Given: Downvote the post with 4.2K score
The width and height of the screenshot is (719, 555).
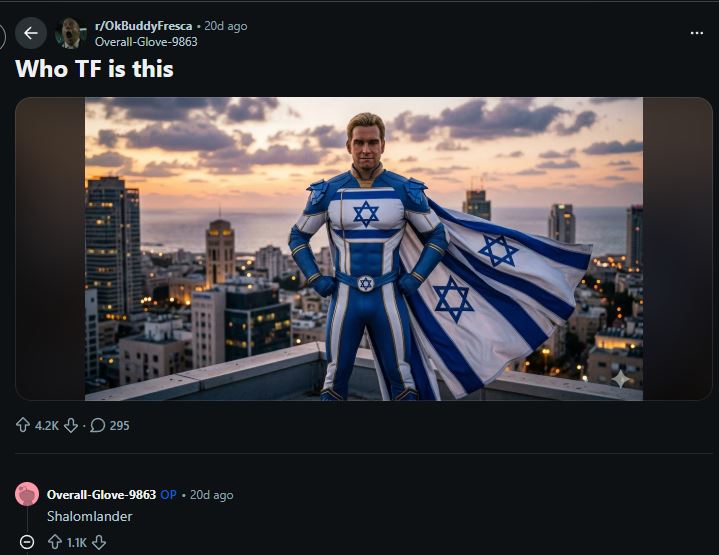Looking at the screenshot, I should 71,426.
